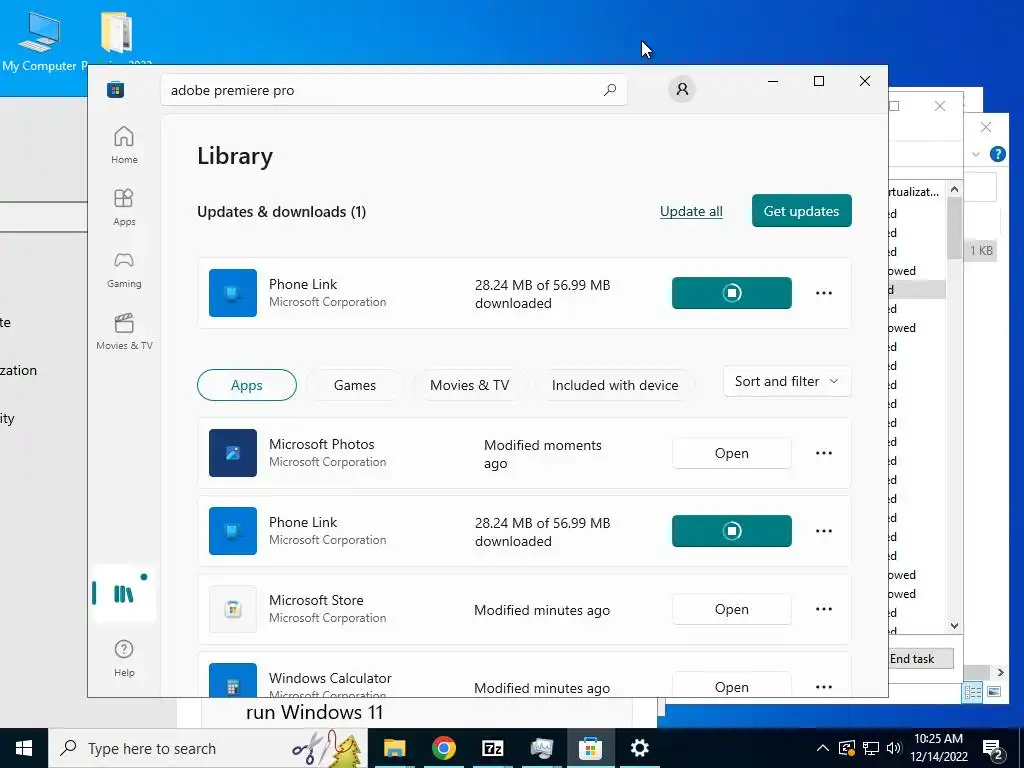Viewport: 1024px width, 768px height.
Task: Select the Apps filter tab
Action: pyautogui.click(x=247, y=385)
